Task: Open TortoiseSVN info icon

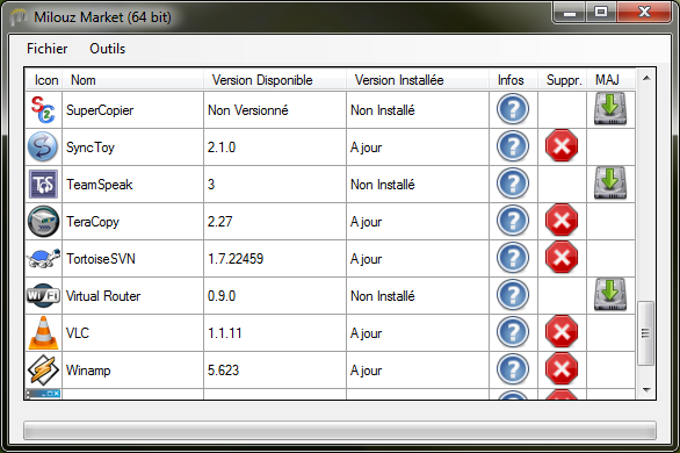Action: click(x=513, y=258)
